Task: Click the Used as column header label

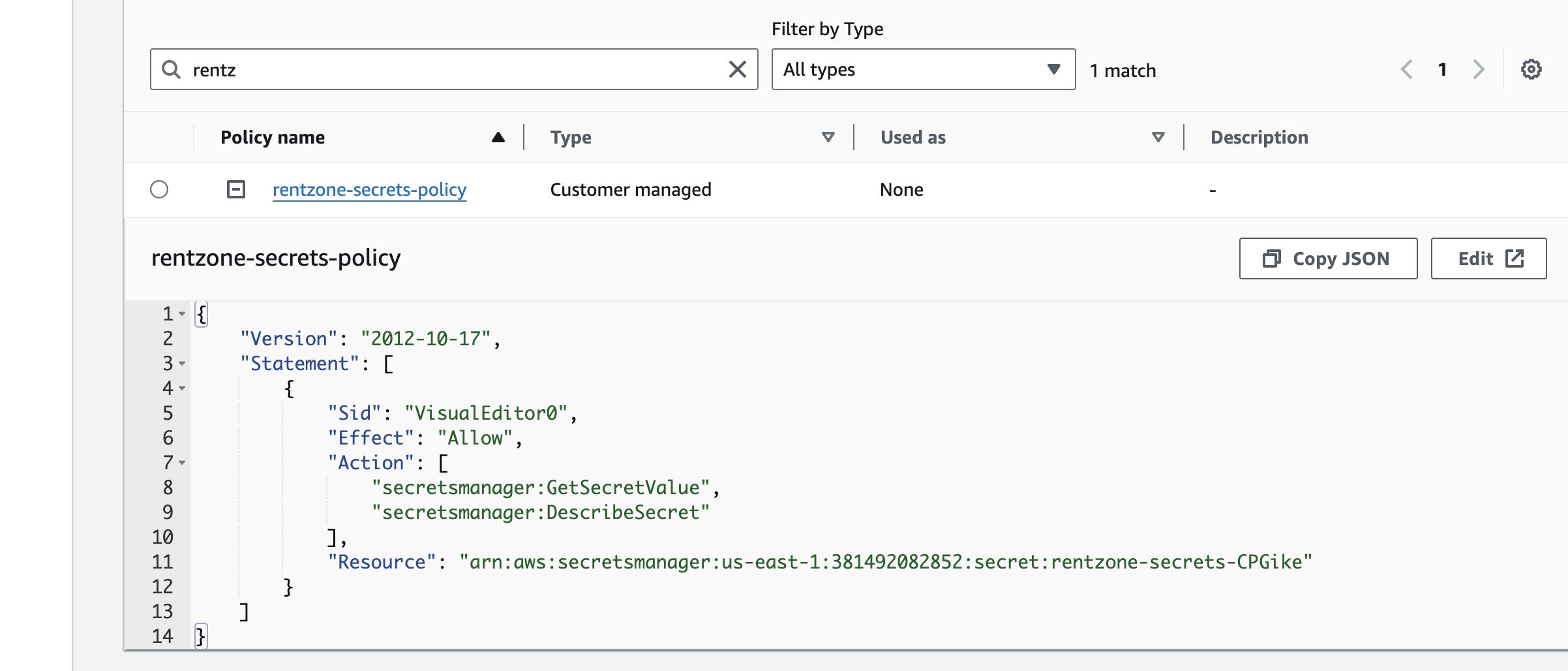Action: point(912,137)
